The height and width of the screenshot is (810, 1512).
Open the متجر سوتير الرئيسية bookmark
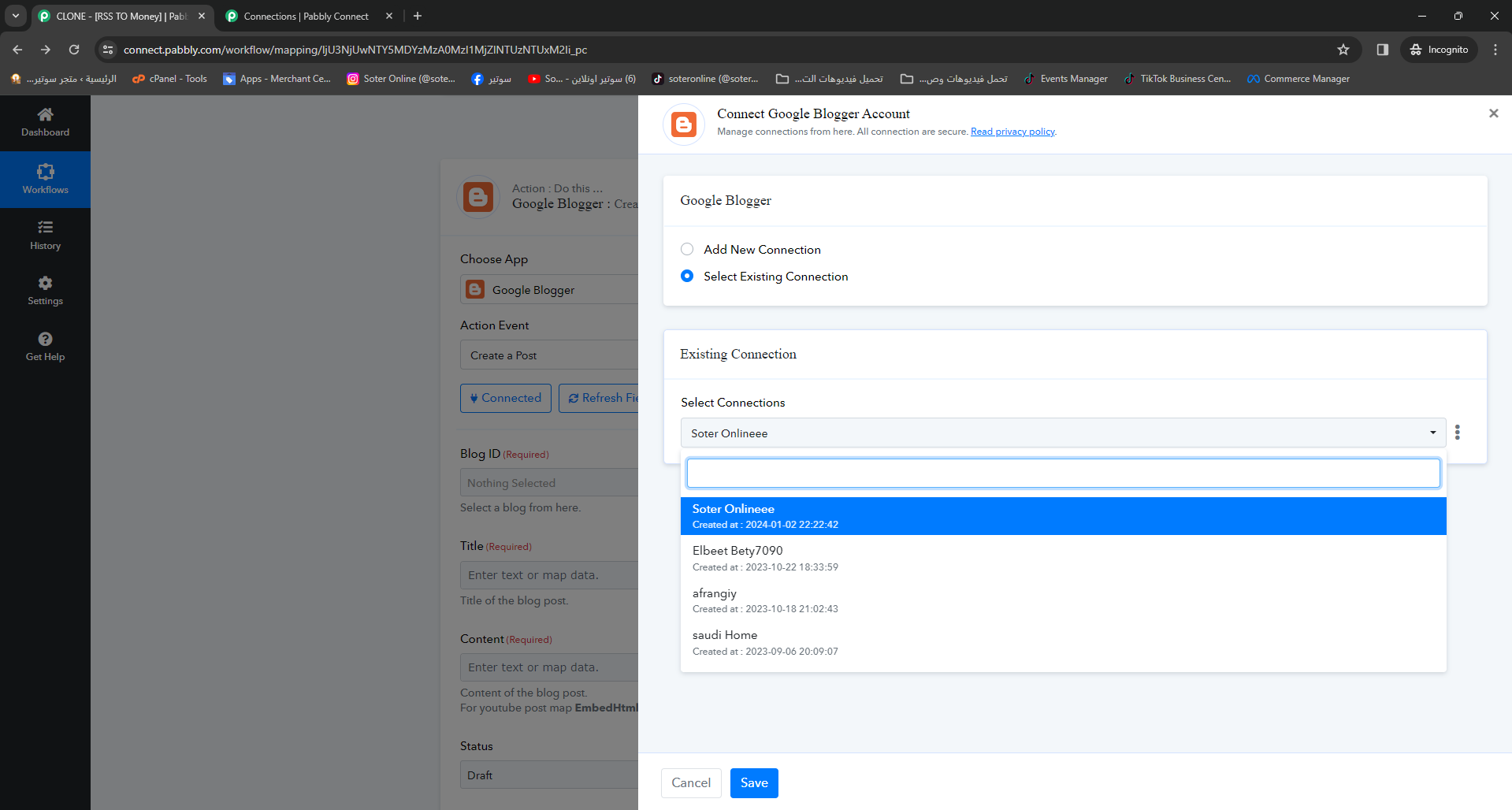[63, 79]
